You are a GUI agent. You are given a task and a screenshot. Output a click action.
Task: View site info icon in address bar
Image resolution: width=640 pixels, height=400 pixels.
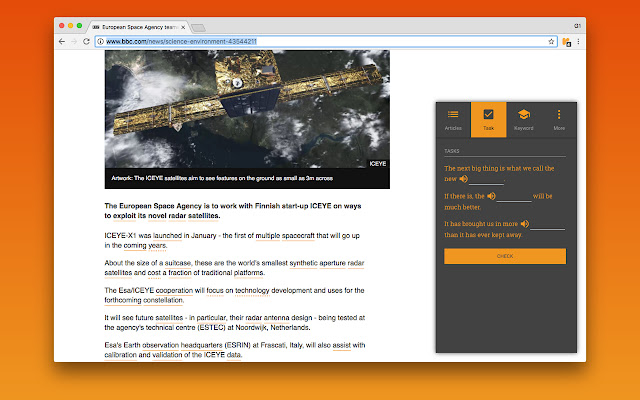pyautogui.click(x=100, y=41)
